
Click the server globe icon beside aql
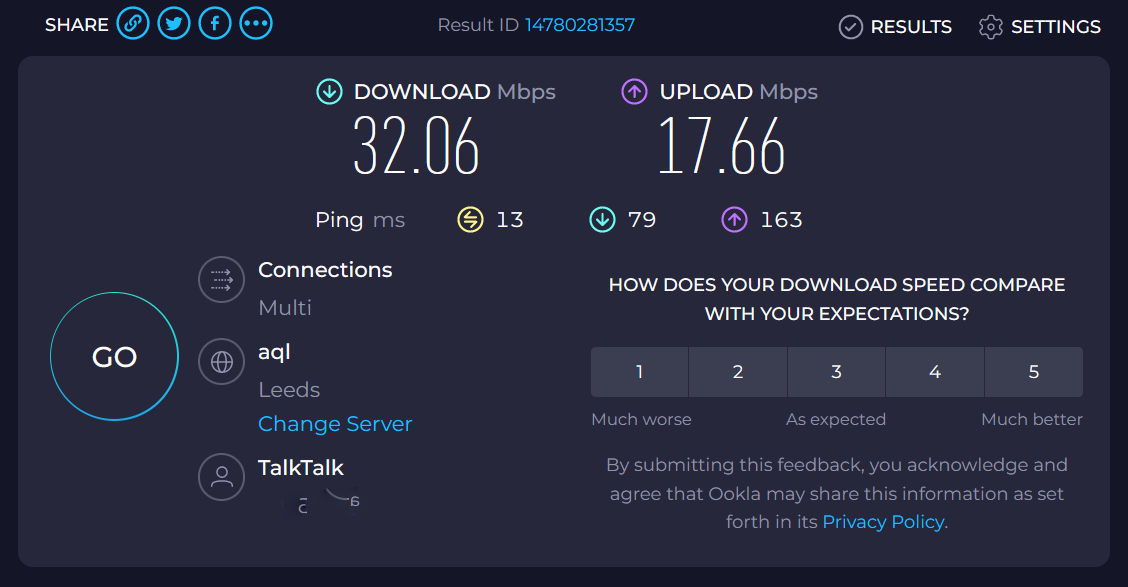tap(221, 362)
